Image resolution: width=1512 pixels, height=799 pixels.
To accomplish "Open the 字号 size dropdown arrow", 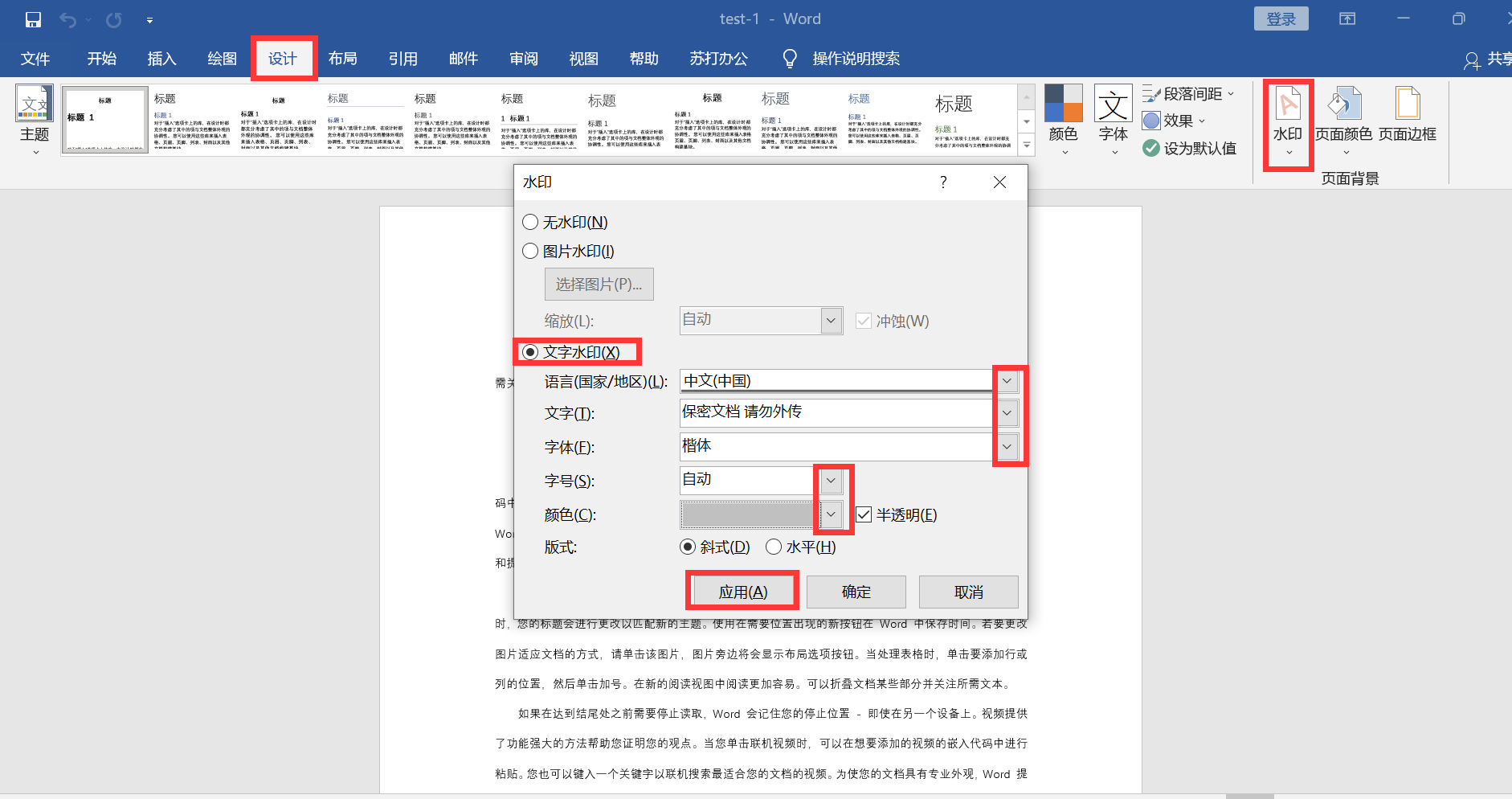I will (832, 481).
